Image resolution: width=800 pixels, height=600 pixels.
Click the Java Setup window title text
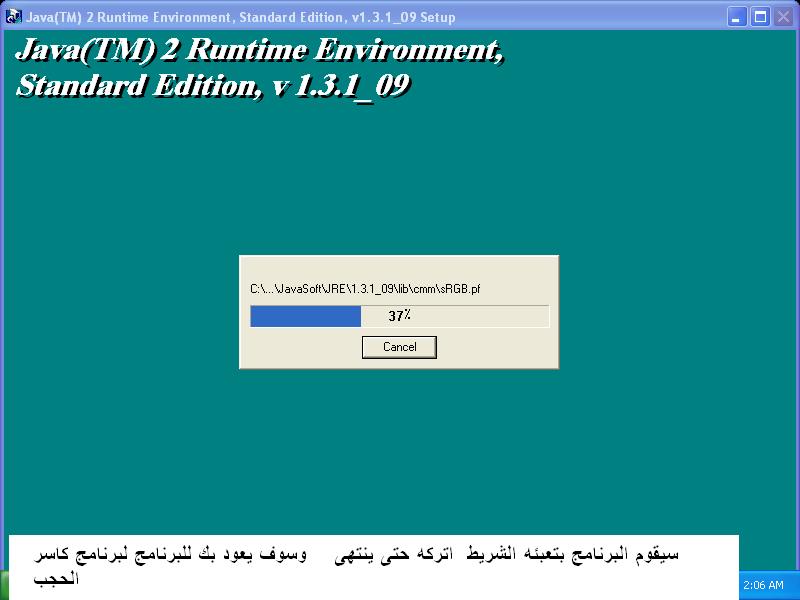pos(240,17)
